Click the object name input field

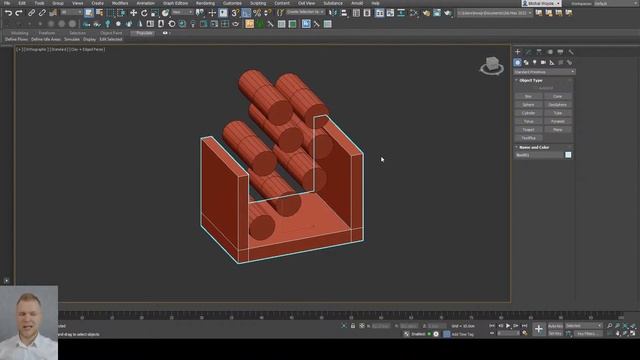539,155
